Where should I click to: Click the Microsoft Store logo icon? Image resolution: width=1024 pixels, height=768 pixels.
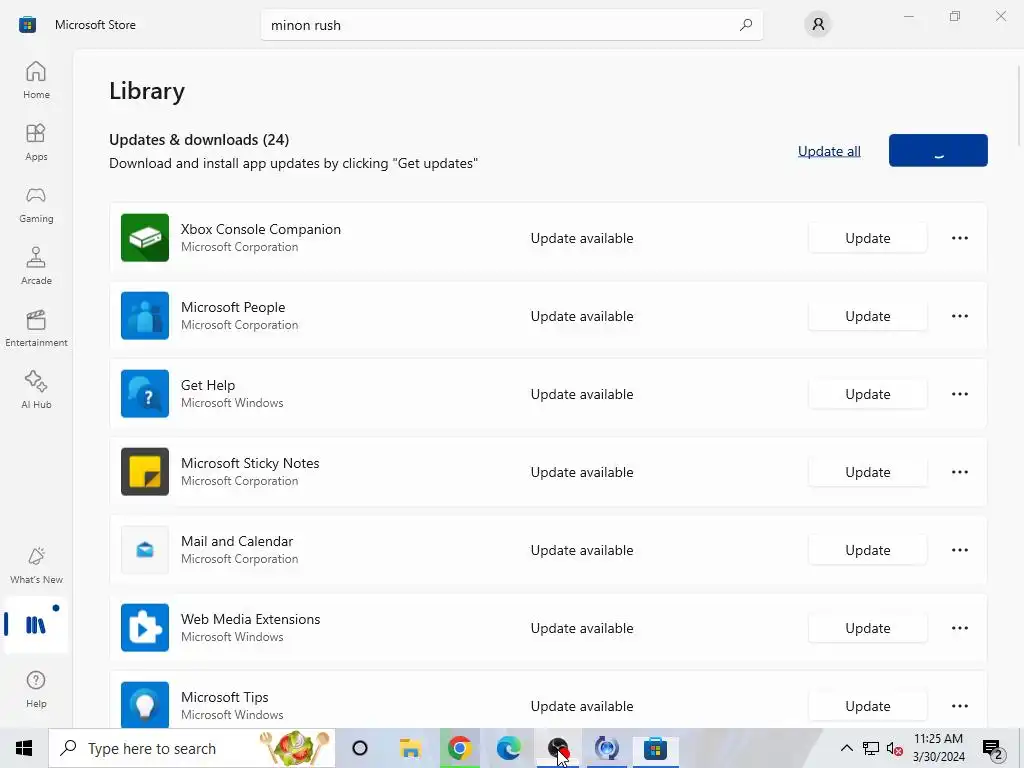(27, 25)
